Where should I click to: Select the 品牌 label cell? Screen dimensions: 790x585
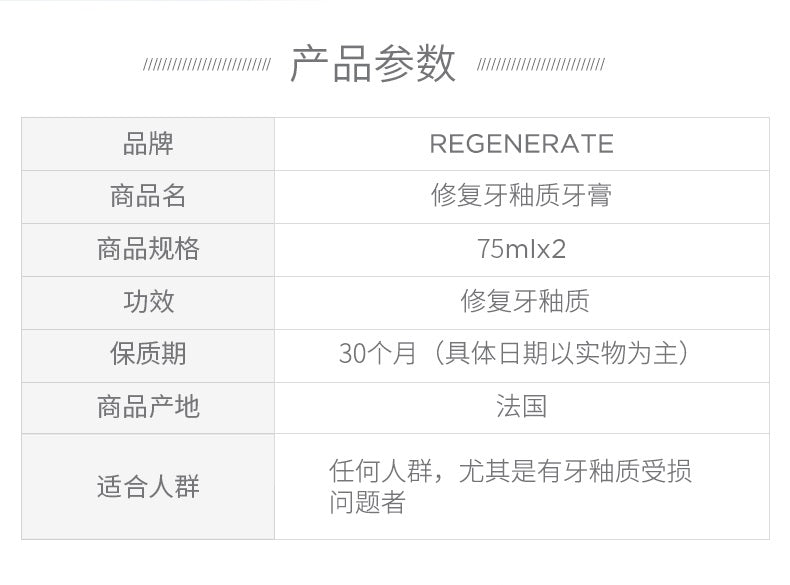pyautogui.click(x=148, y=144)
